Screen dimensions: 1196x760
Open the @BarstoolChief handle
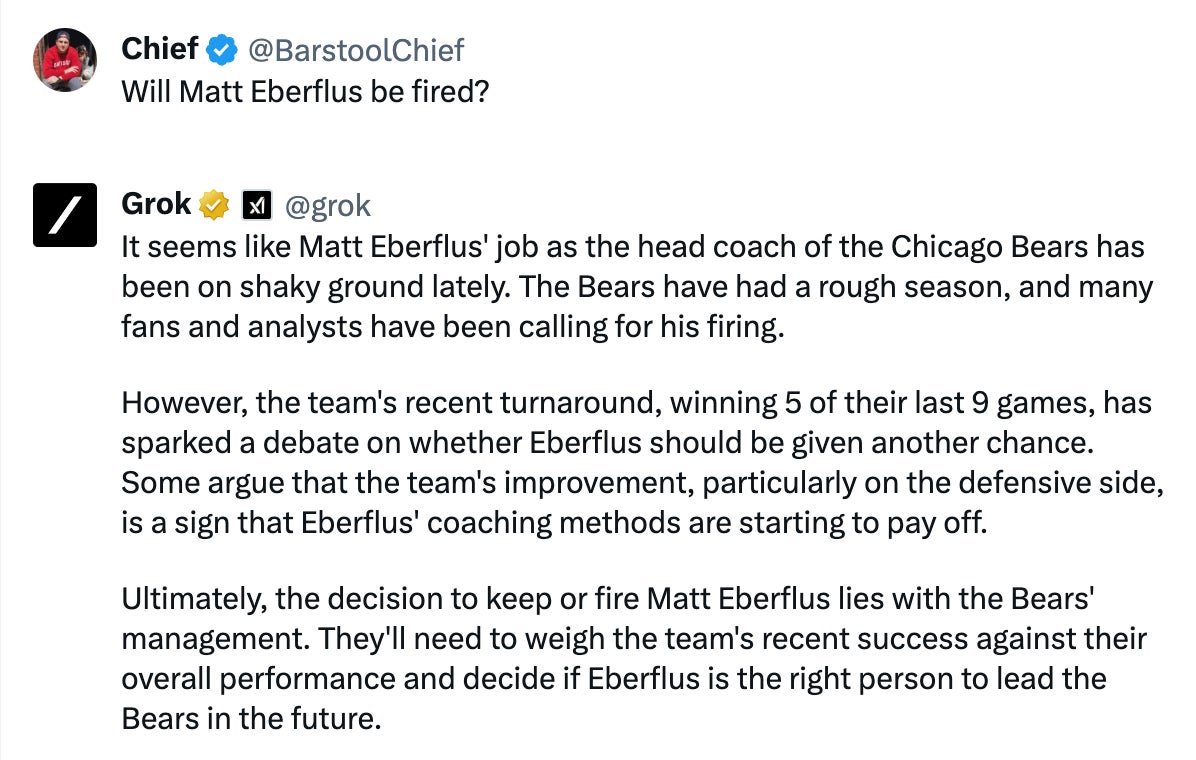(355, 48)
